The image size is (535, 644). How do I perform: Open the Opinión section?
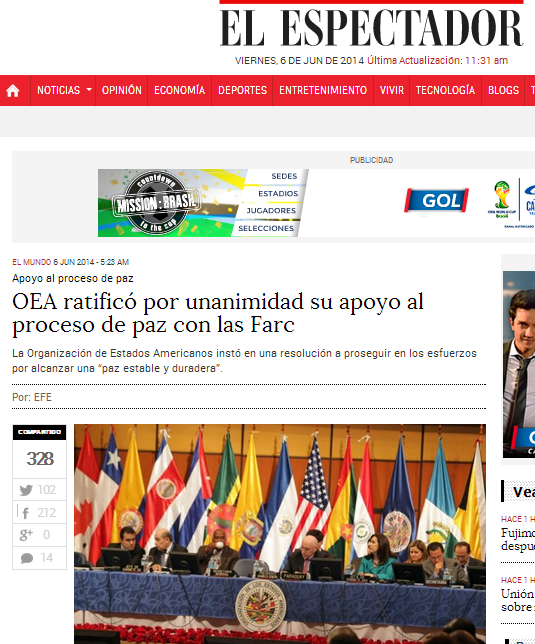(x=122, y=90)
